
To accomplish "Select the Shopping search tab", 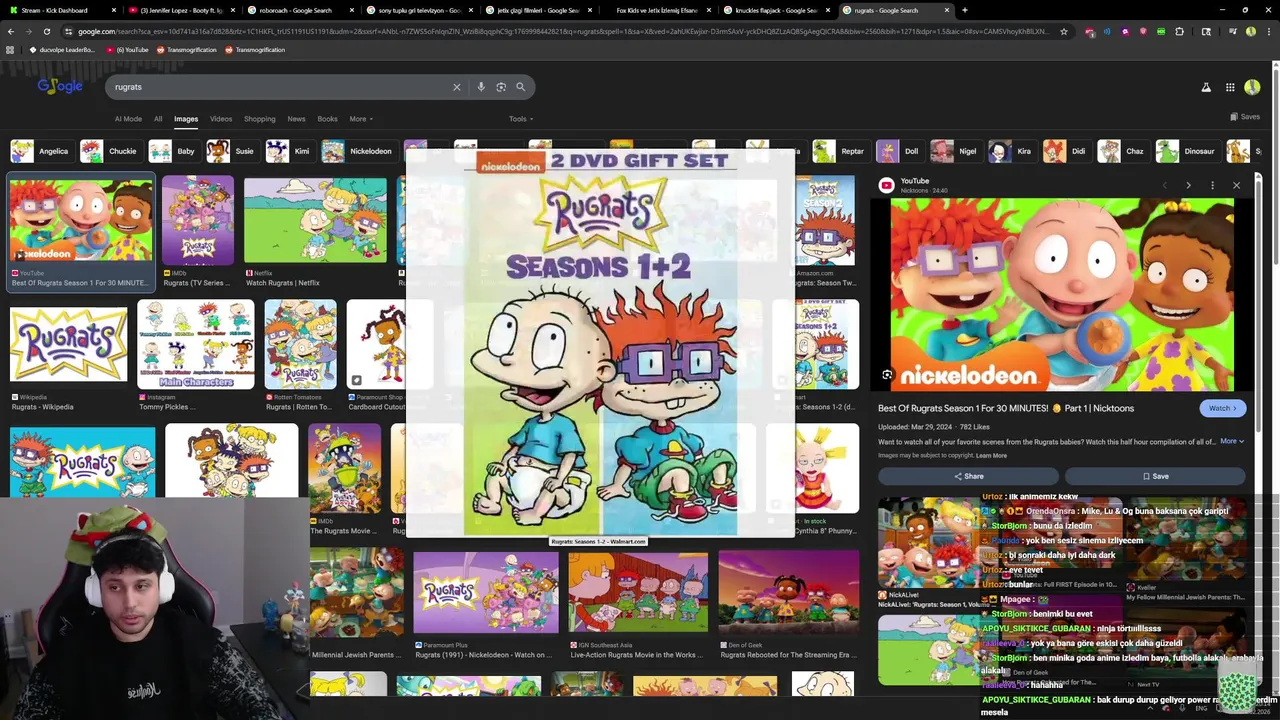I will (259, 119).
